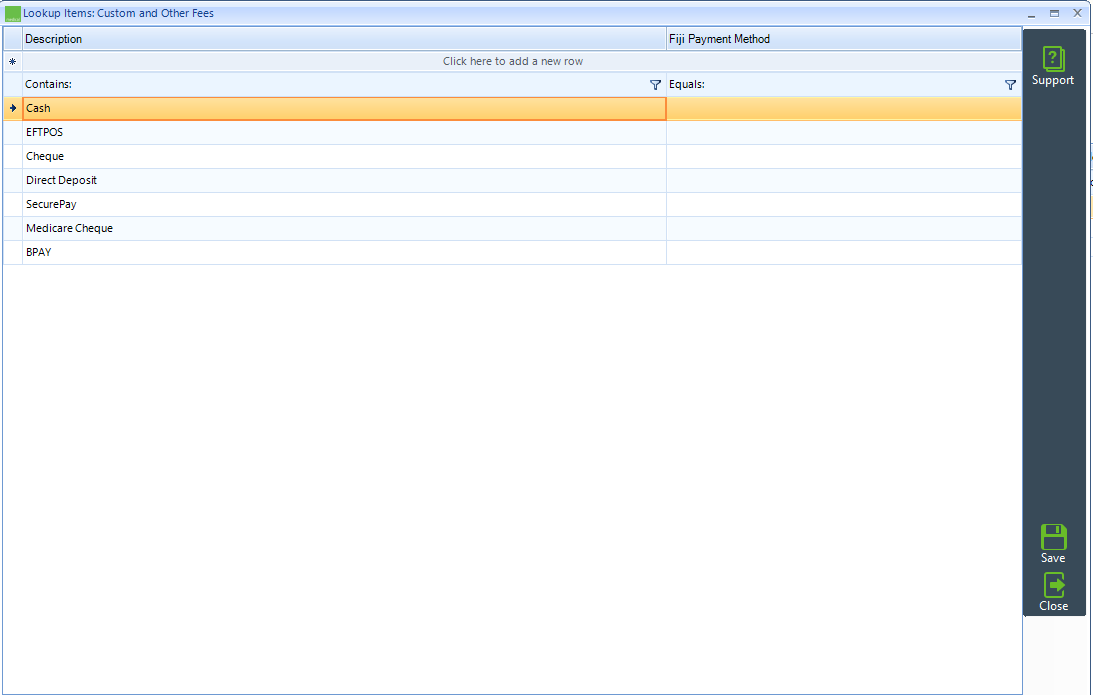Save the lookup item changes

tap(1053, 544)
